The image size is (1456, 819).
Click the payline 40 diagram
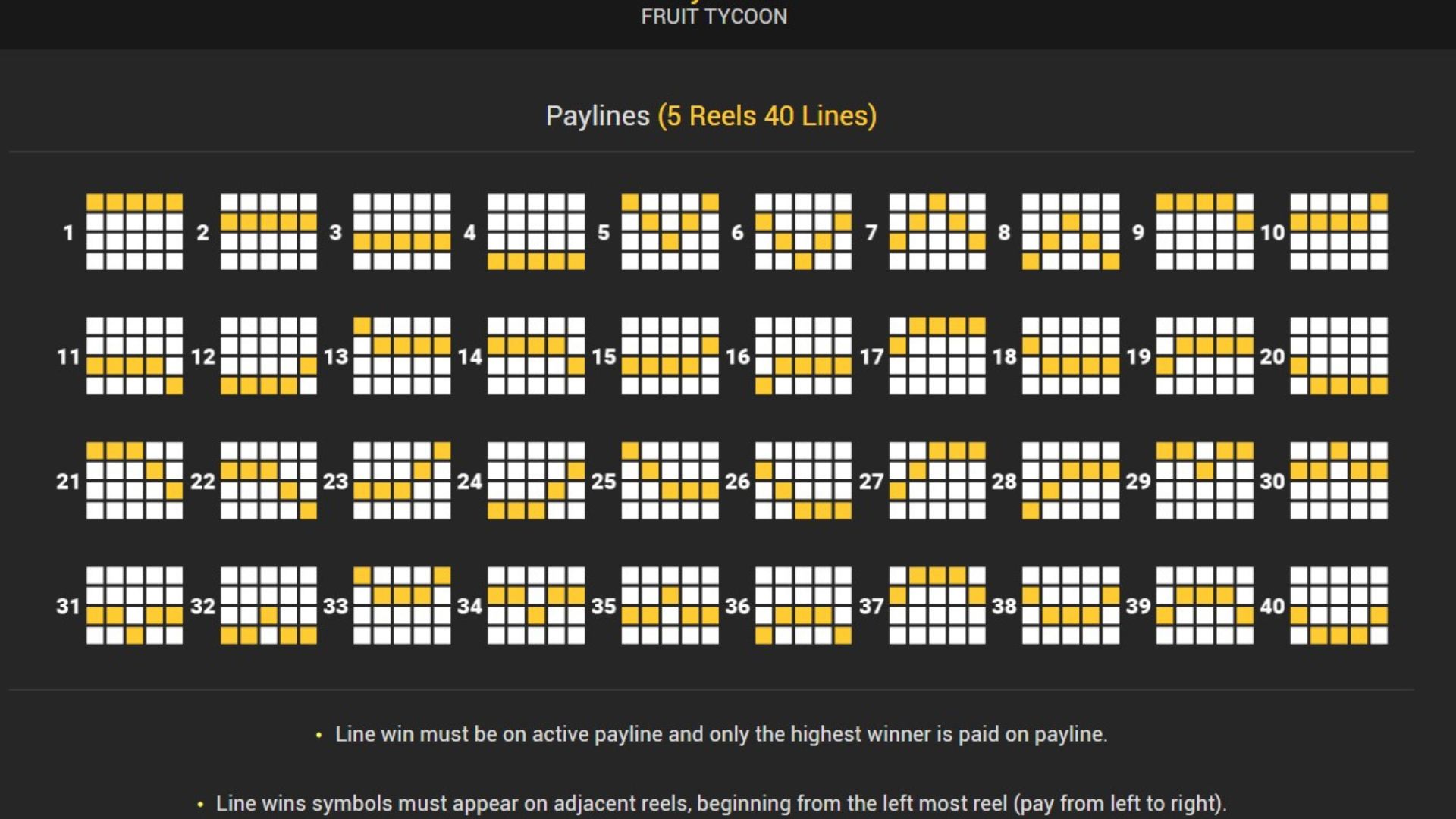1338,605
